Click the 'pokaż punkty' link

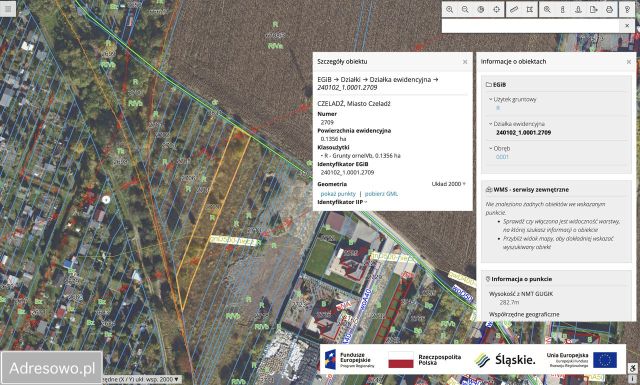point(338,194)
